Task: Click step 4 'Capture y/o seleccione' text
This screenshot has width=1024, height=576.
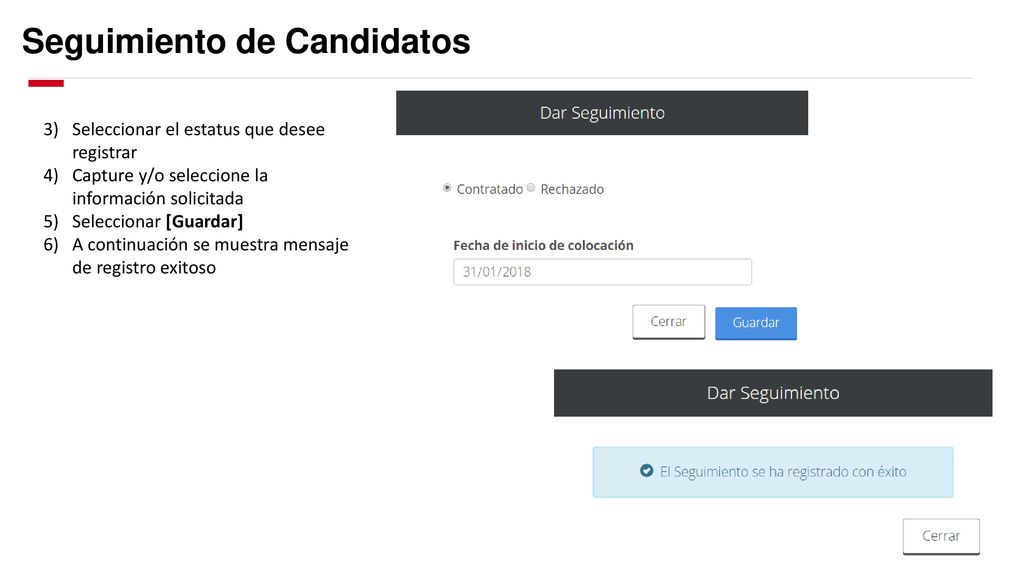Action: (x=170, y=187)
